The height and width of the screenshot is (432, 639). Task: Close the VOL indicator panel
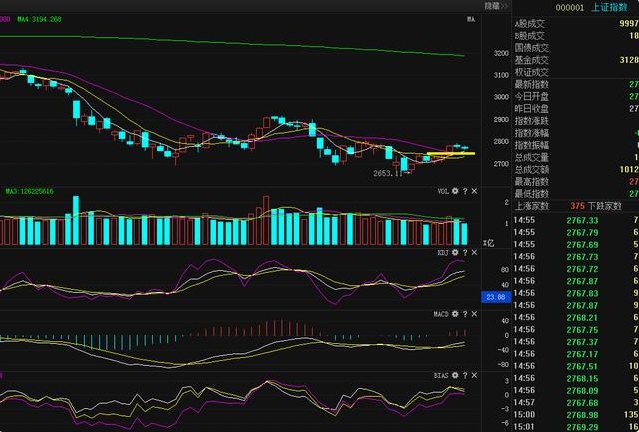[x=474, y=191]
